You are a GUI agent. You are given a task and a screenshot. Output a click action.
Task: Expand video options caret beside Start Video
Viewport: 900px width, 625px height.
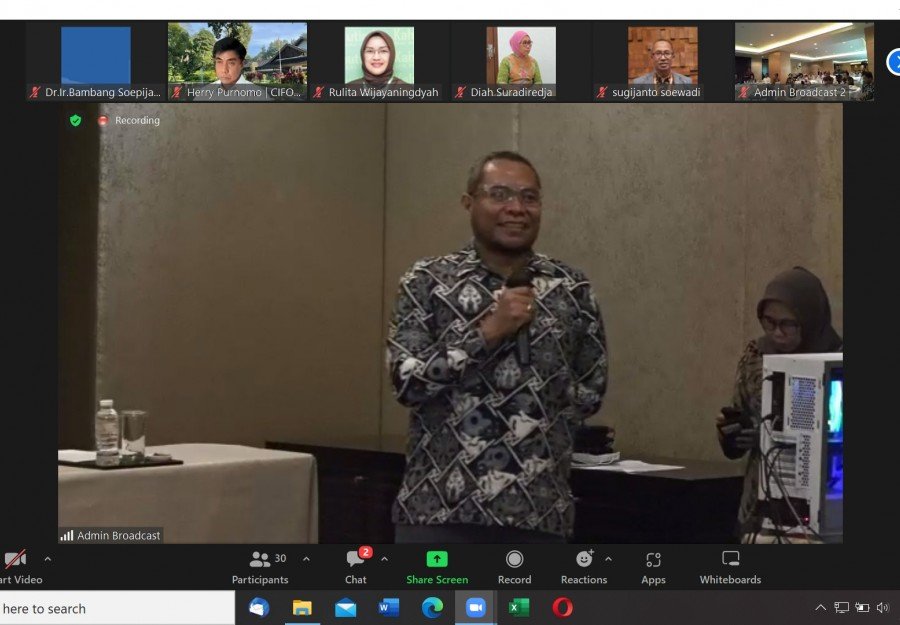[47, 559]
